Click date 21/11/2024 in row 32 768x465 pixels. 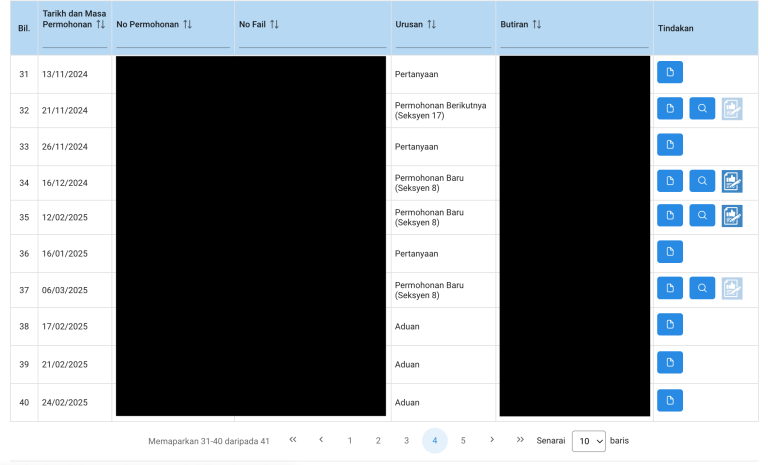[65, 111]
